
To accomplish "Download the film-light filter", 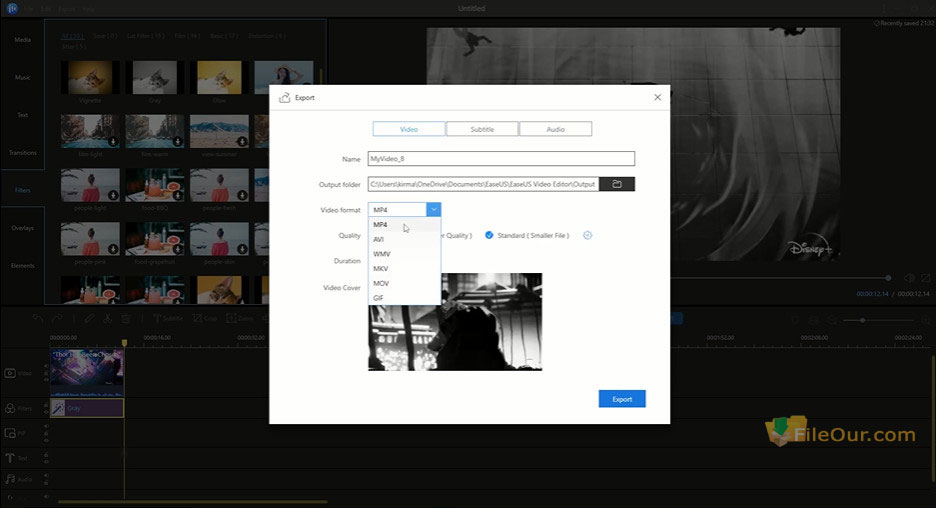I will [x=113, y=141].
